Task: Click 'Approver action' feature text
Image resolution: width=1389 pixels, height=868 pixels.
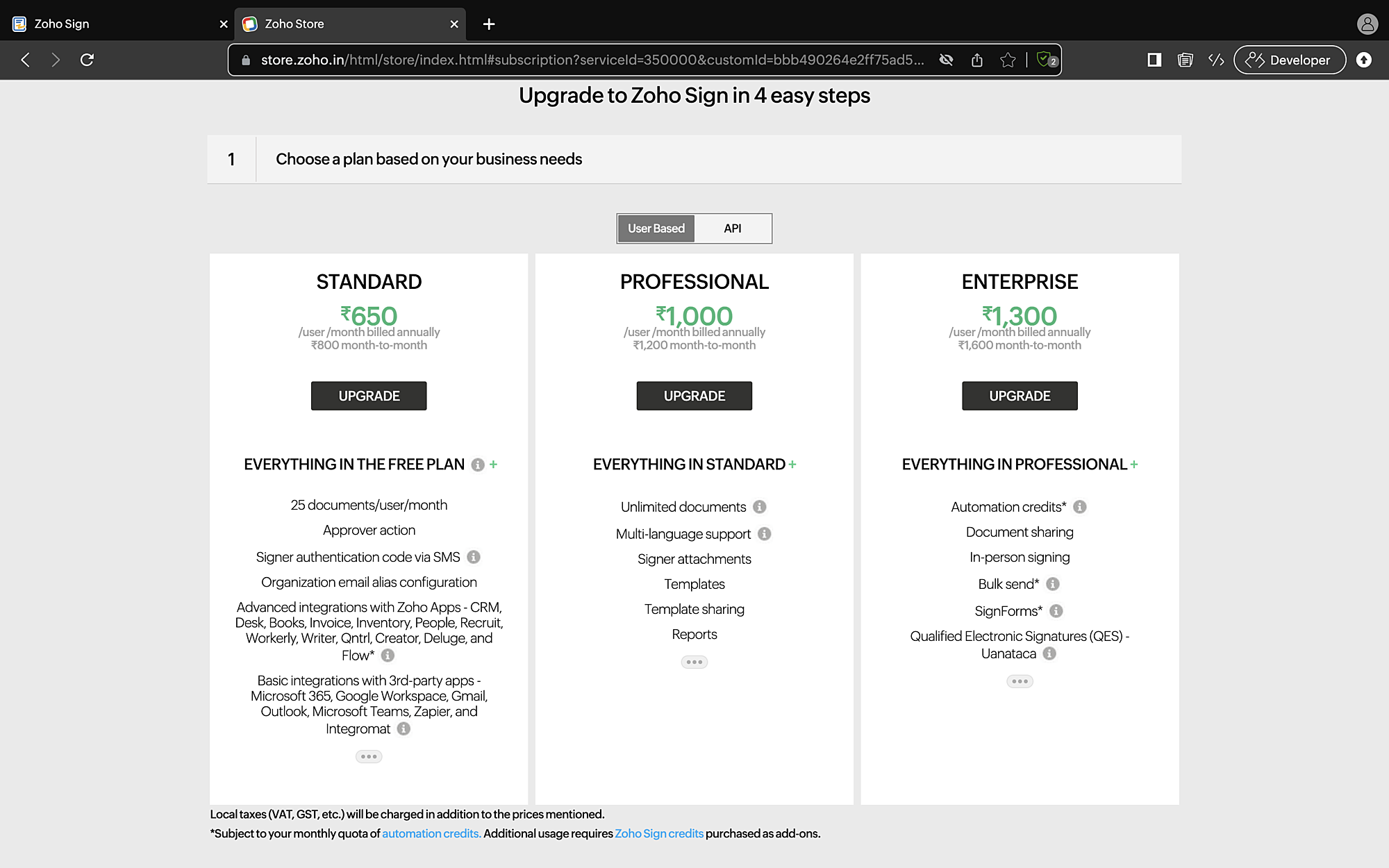Action: pyautogui.click(x=369, y=530)
